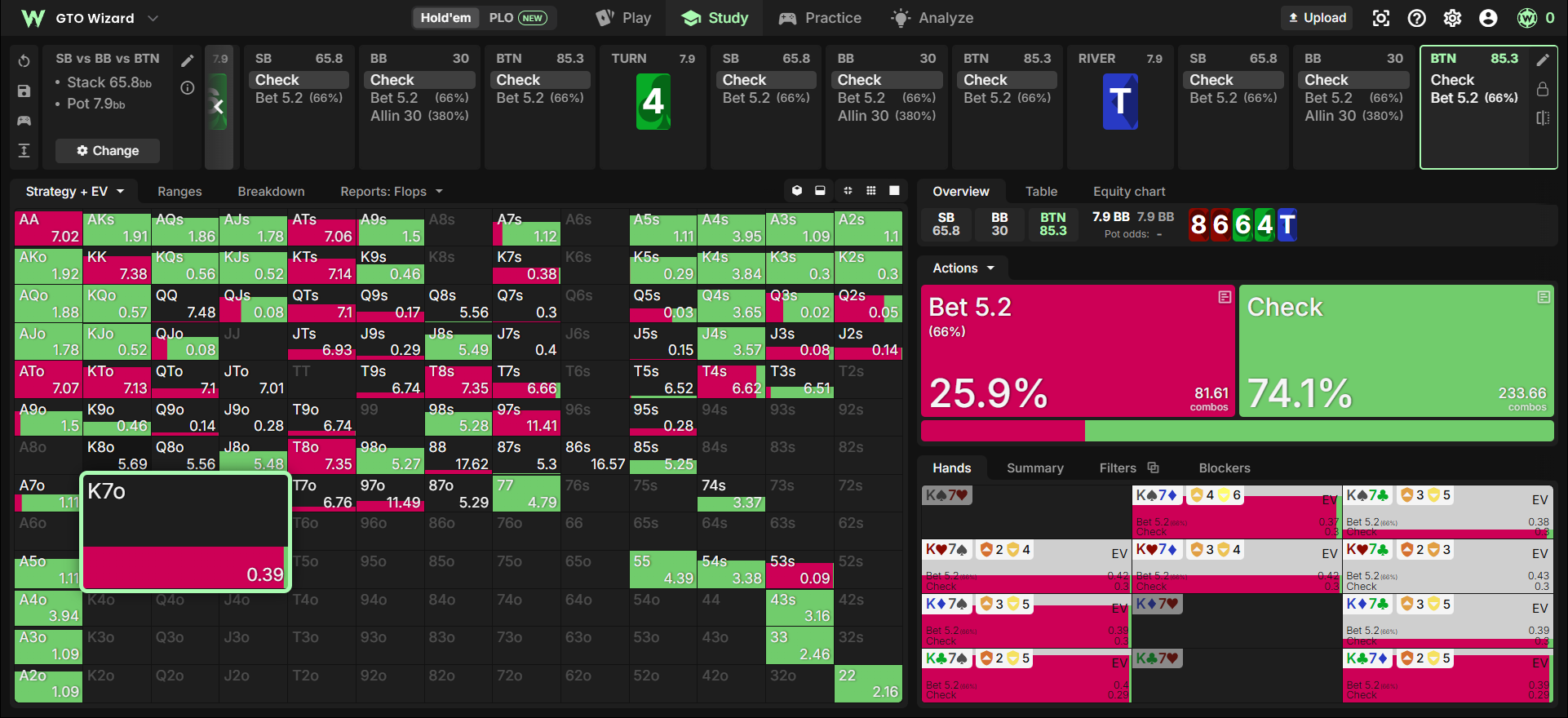
Task: Edit the SB vs BB vs BTN scenario with its pencil icon
Action: (188, 60)
